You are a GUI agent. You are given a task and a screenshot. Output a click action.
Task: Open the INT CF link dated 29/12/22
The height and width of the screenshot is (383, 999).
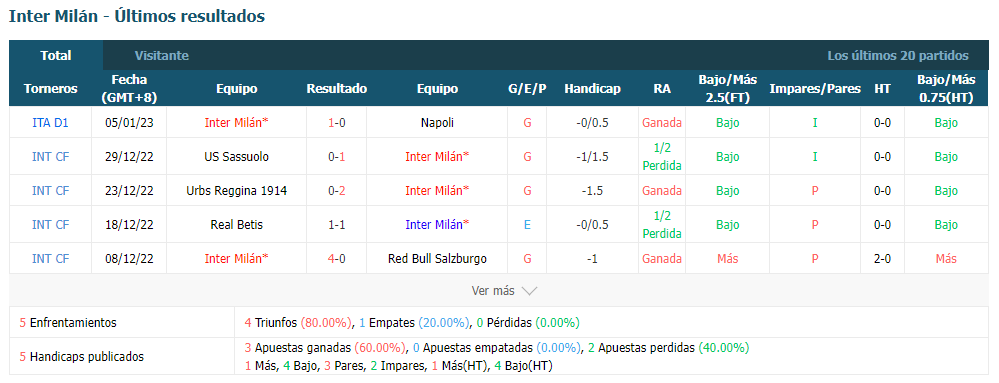point(50,157)
